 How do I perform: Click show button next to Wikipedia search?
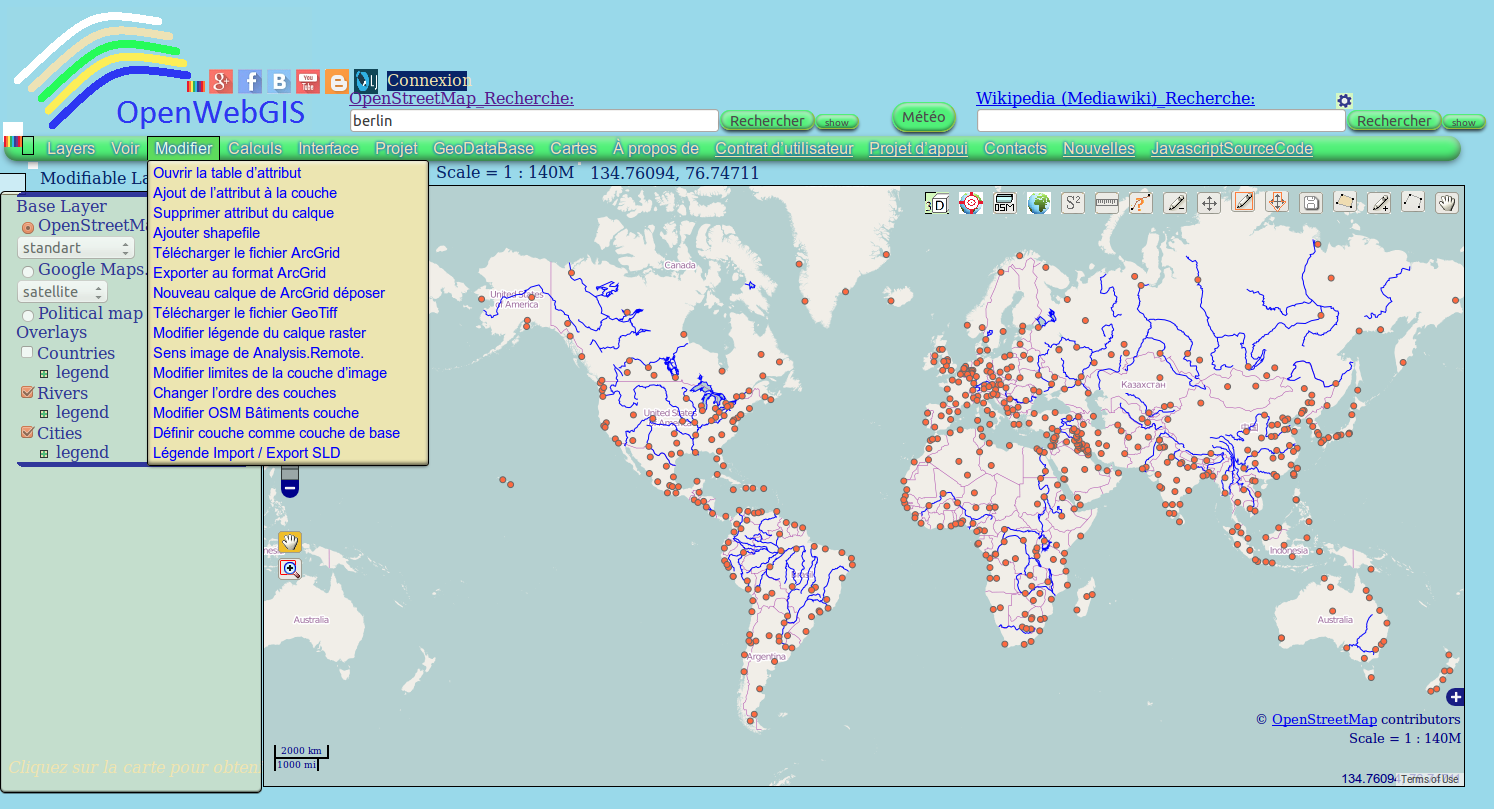click(1463, 123)
